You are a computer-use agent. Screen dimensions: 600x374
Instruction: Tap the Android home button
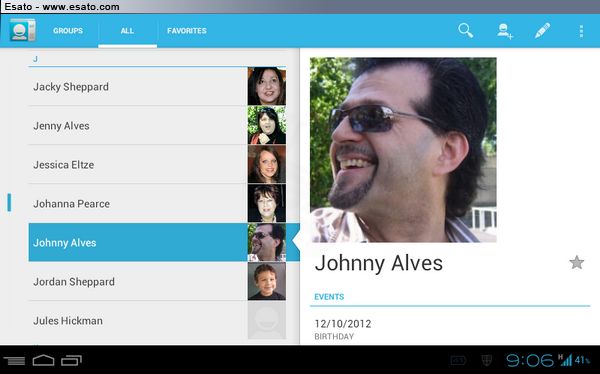[43, 360]
